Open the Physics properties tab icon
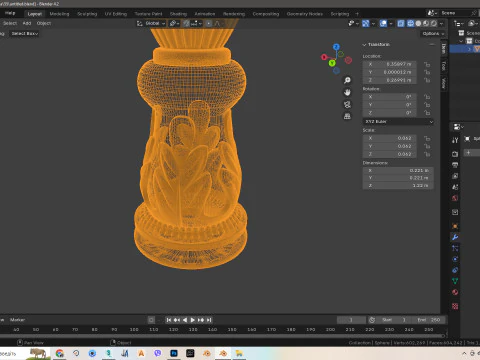 click(455, 259)
